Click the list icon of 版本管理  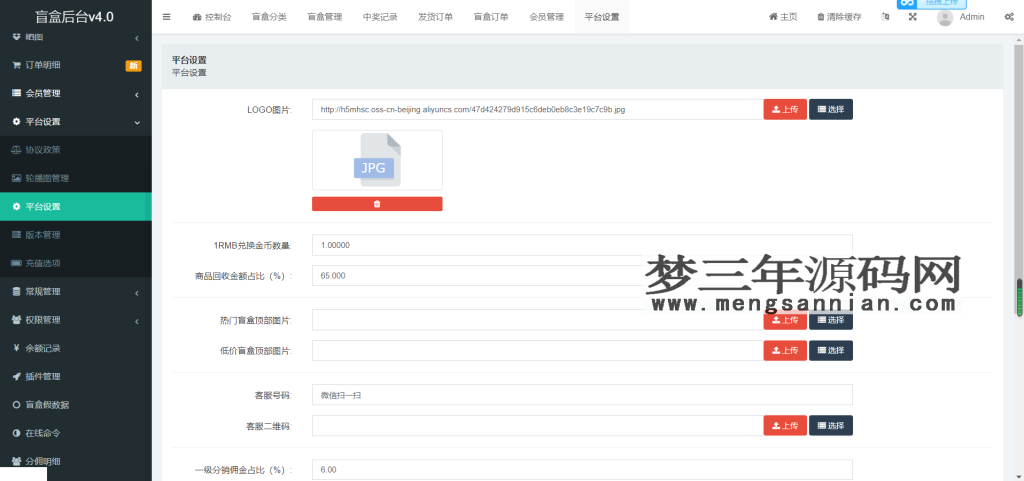point(16,235)
